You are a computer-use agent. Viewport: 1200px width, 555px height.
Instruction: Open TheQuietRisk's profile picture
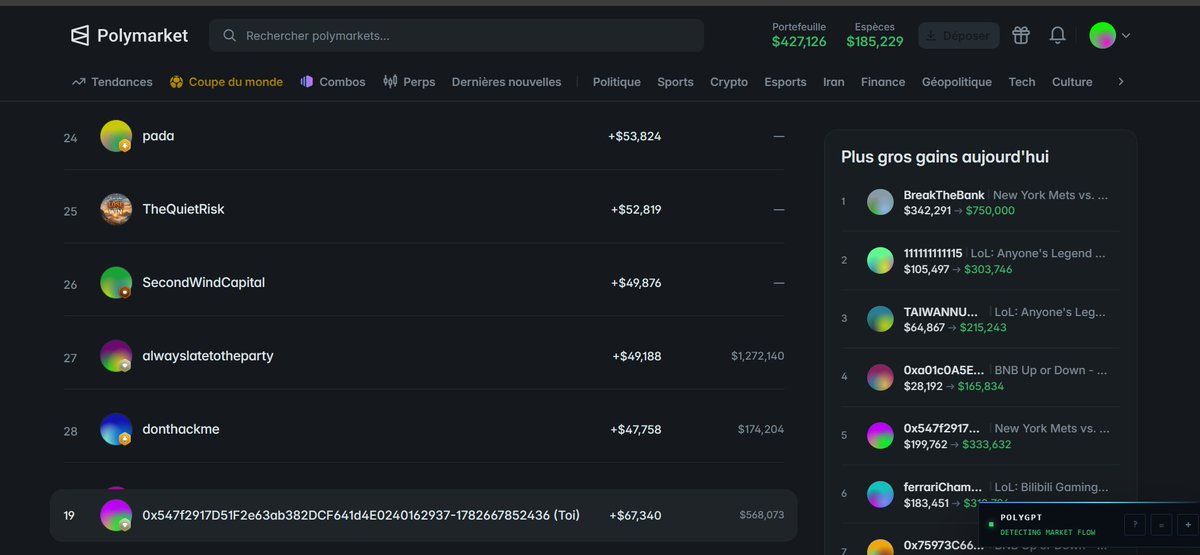(116, 209)
